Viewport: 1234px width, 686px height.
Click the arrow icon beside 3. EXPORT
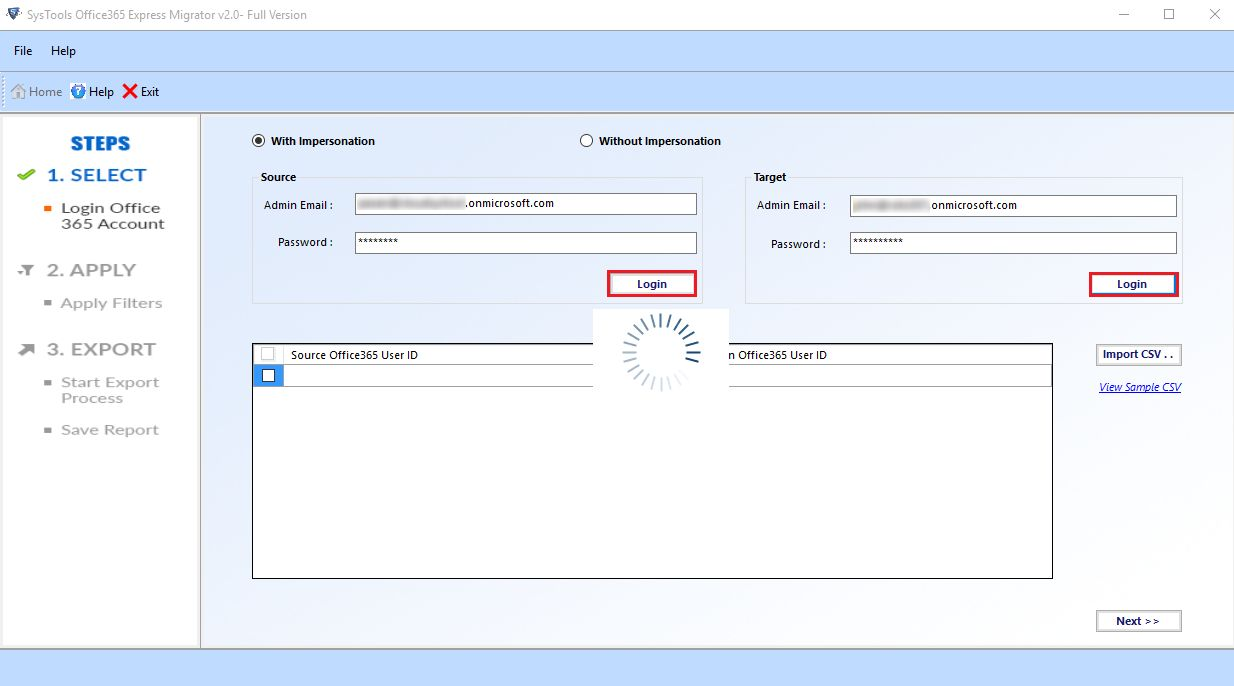pyautogui.click(x=27, y=350)
